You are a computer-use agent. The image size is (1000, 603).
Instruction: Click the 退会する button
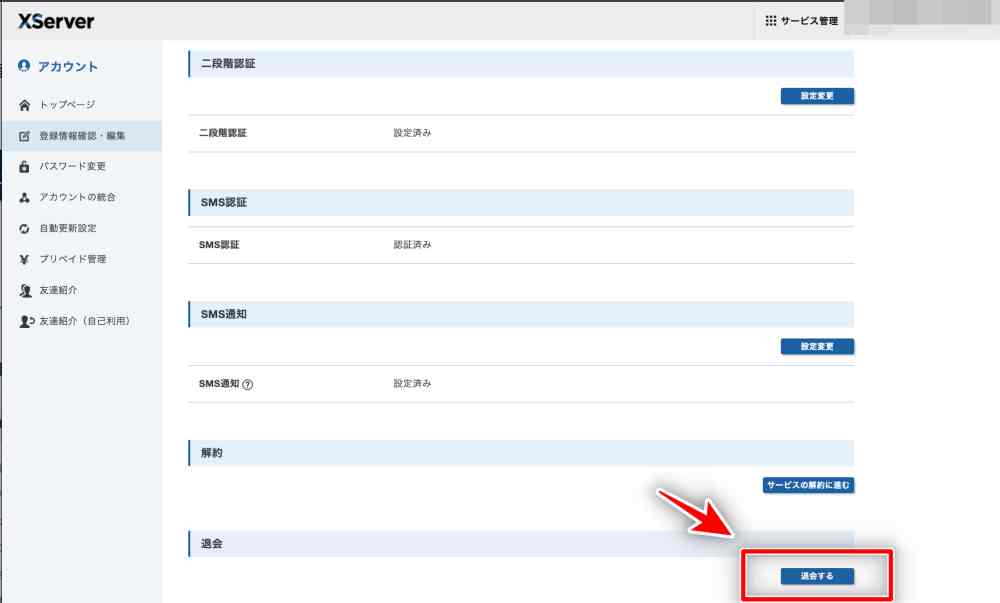(817, 576)
